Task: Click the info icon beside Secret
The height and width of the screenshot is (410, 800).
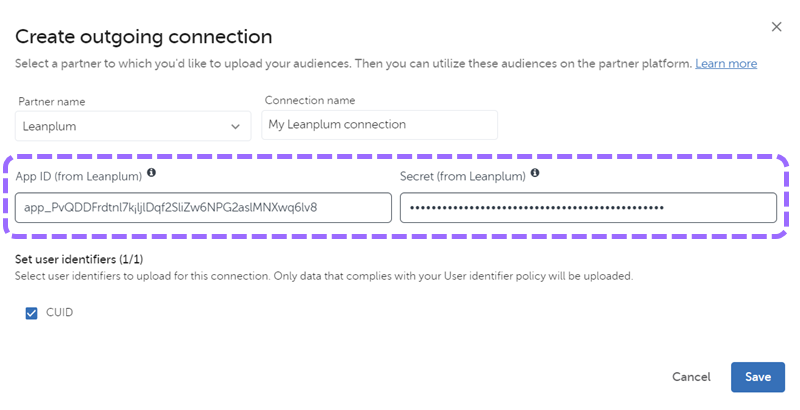Action: pyautogui.click(x=535, y=173)
